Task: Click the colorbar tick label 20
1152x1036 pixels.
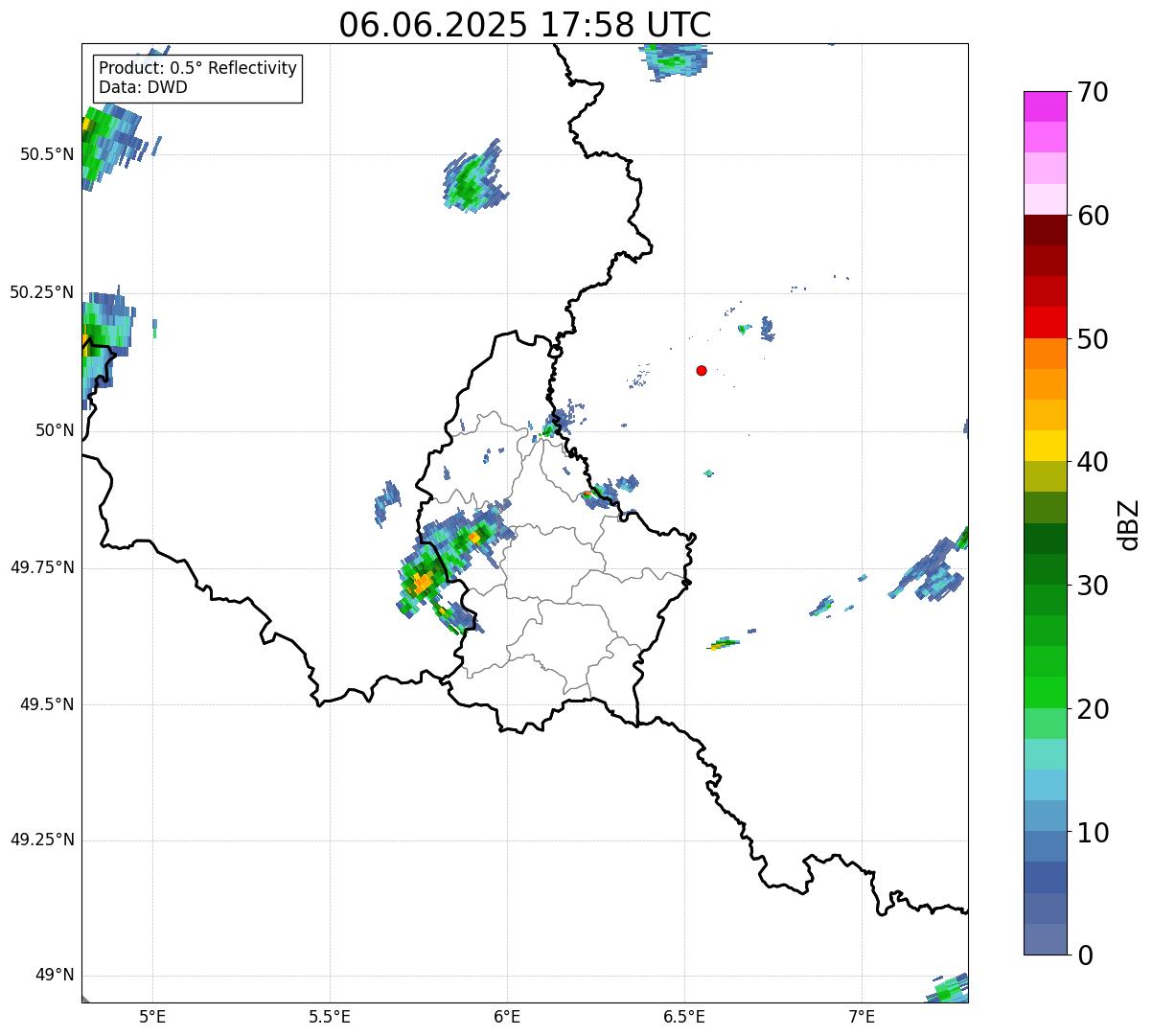Action: (1093, 709)
